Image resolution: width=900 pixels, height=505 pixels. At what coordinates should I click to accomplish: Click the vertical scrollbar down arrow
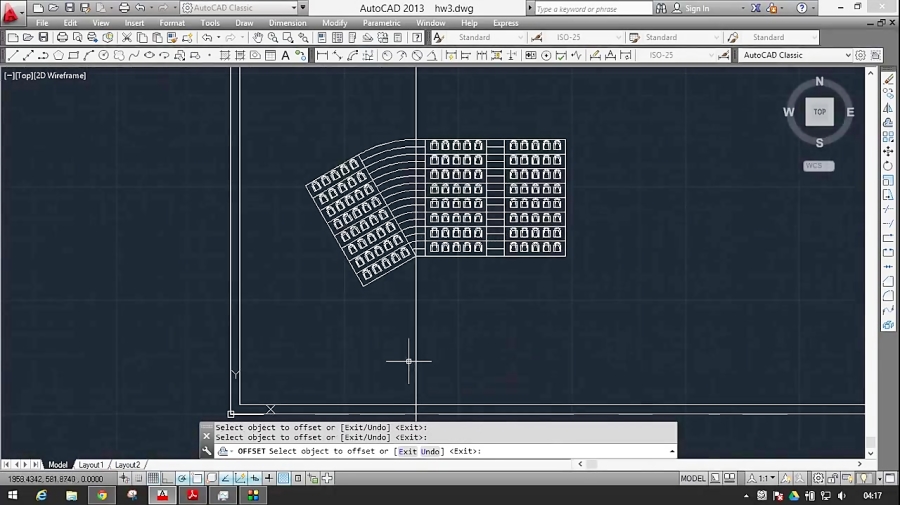click(x=871, y=453)
